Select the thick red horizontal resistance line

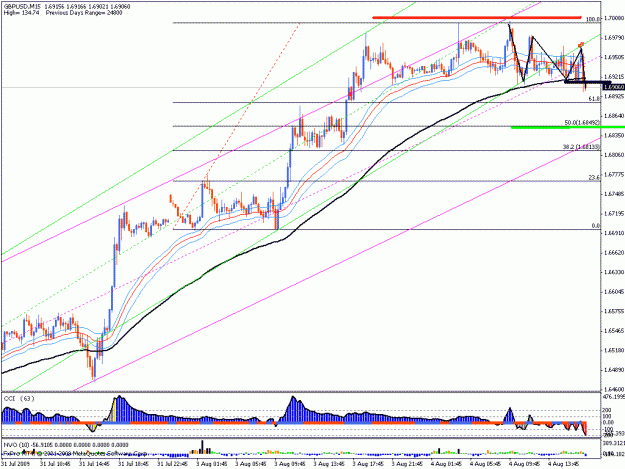pyautogui.click(x=477, y=17)
